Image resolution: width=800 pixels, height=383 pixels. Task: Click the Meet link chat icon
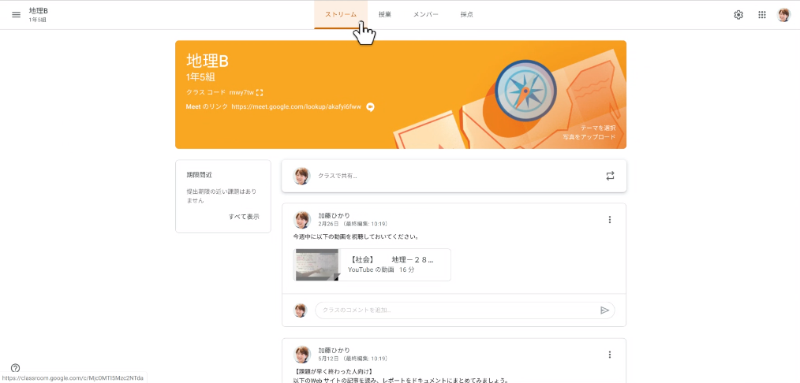(x=370, y=107)
